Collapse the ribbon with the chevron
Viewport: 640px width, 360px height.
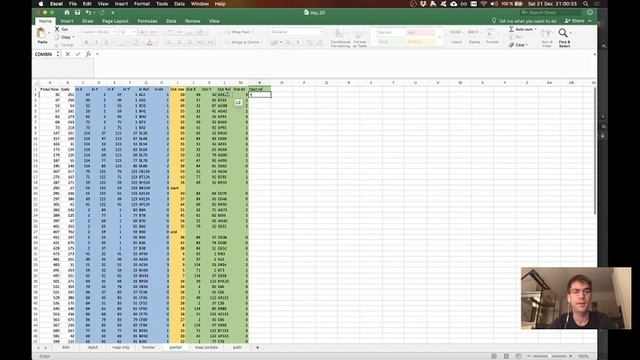tap(590, 21)
